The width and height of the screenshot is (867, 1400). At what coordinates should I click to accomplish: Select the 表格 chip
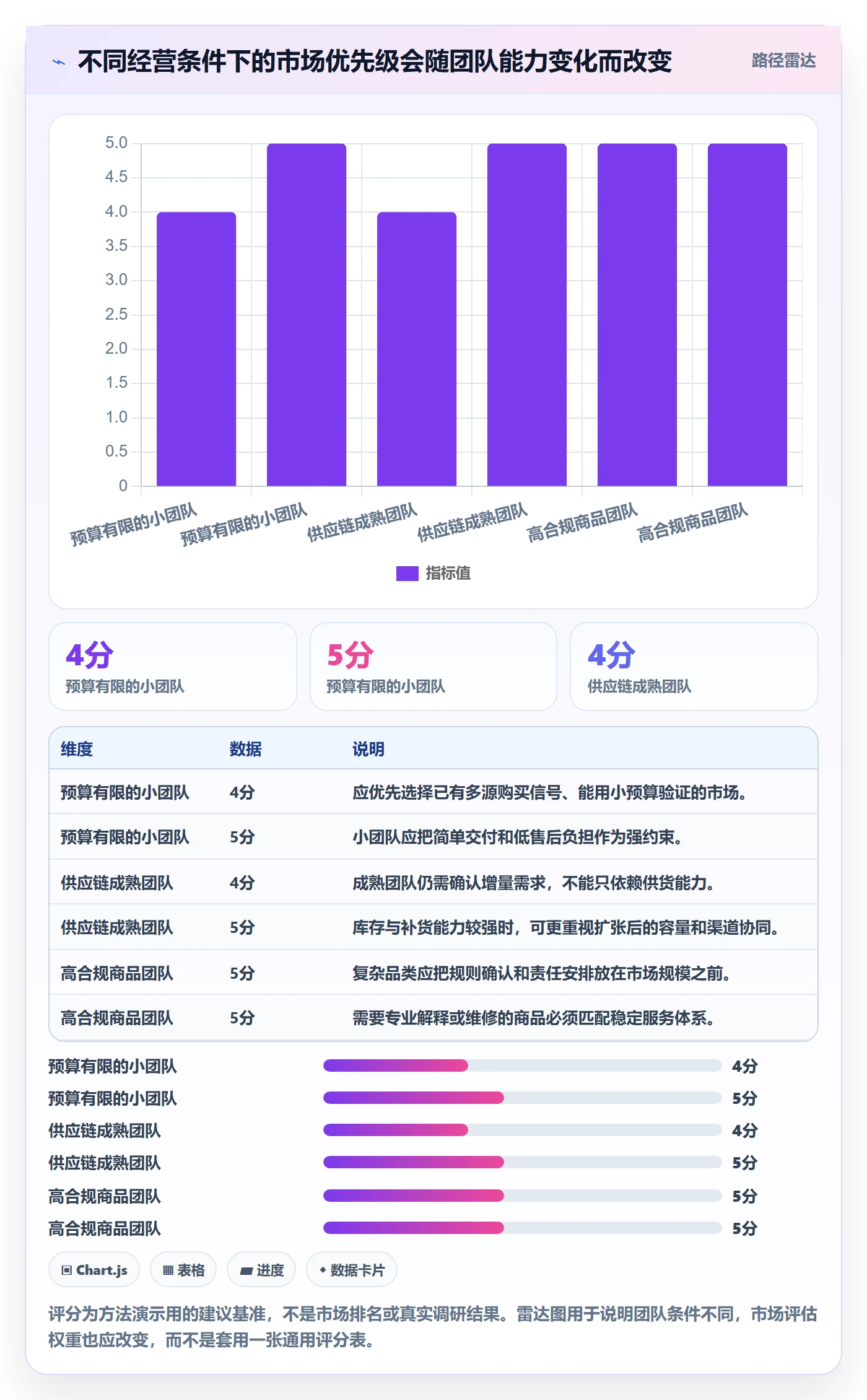(x=183, y=1270)
